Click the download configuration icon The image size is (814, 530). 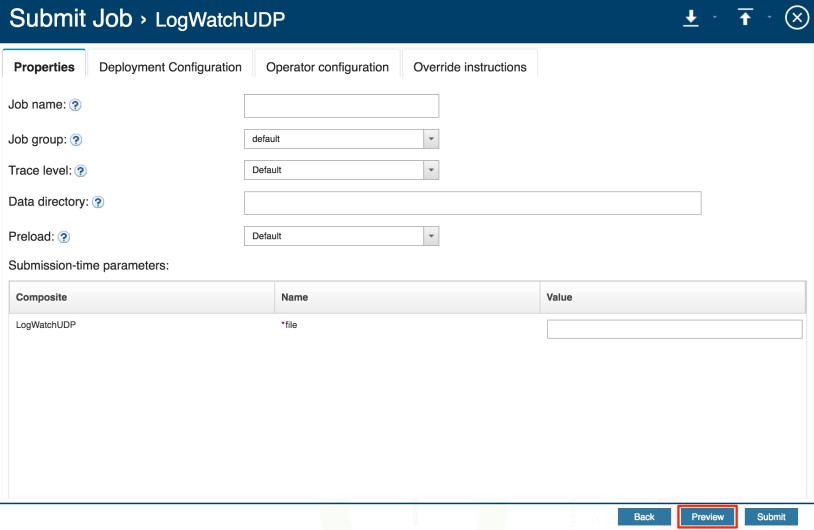coord(690,18)
